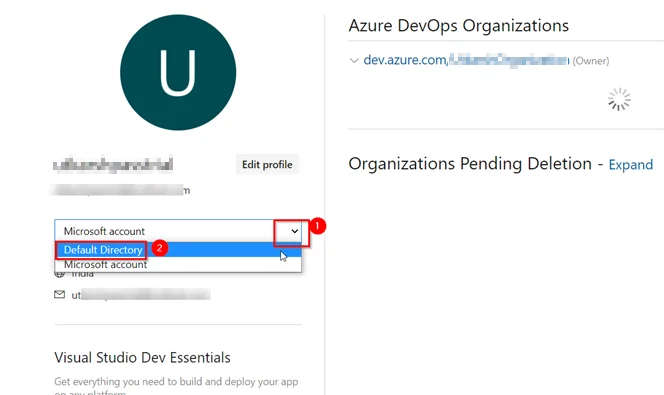Open the dev.azure.com organization link
Image resolution: width=664 pixels, height=395 pixels.
click(x=466, y=60)
